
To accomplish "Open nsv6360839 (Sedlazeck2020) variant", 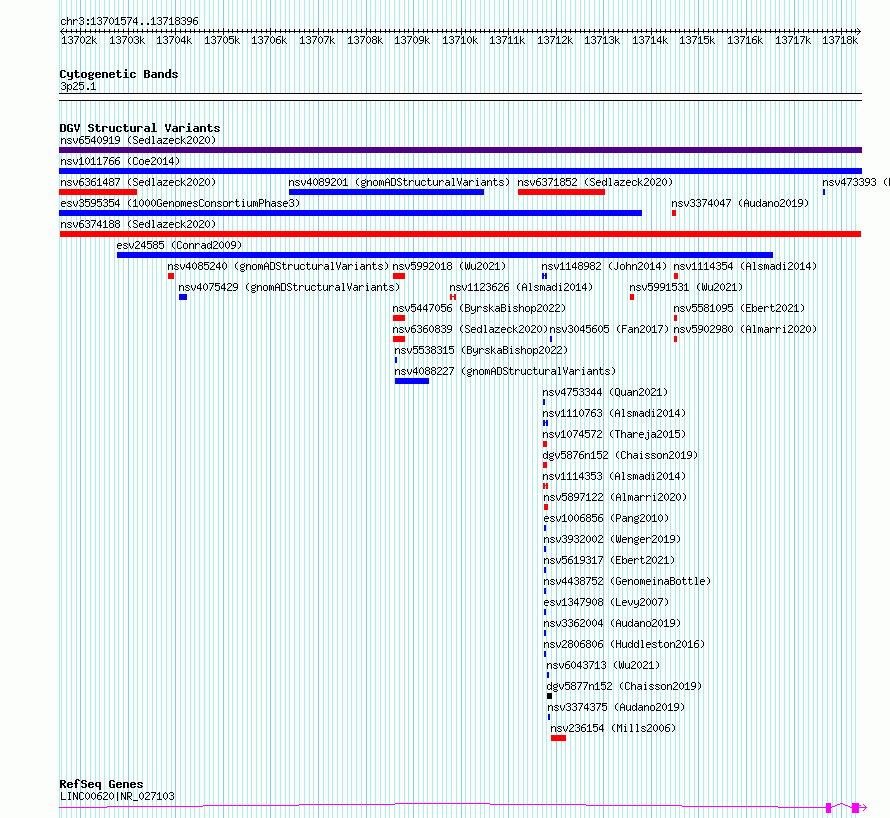I will (470, 329).
